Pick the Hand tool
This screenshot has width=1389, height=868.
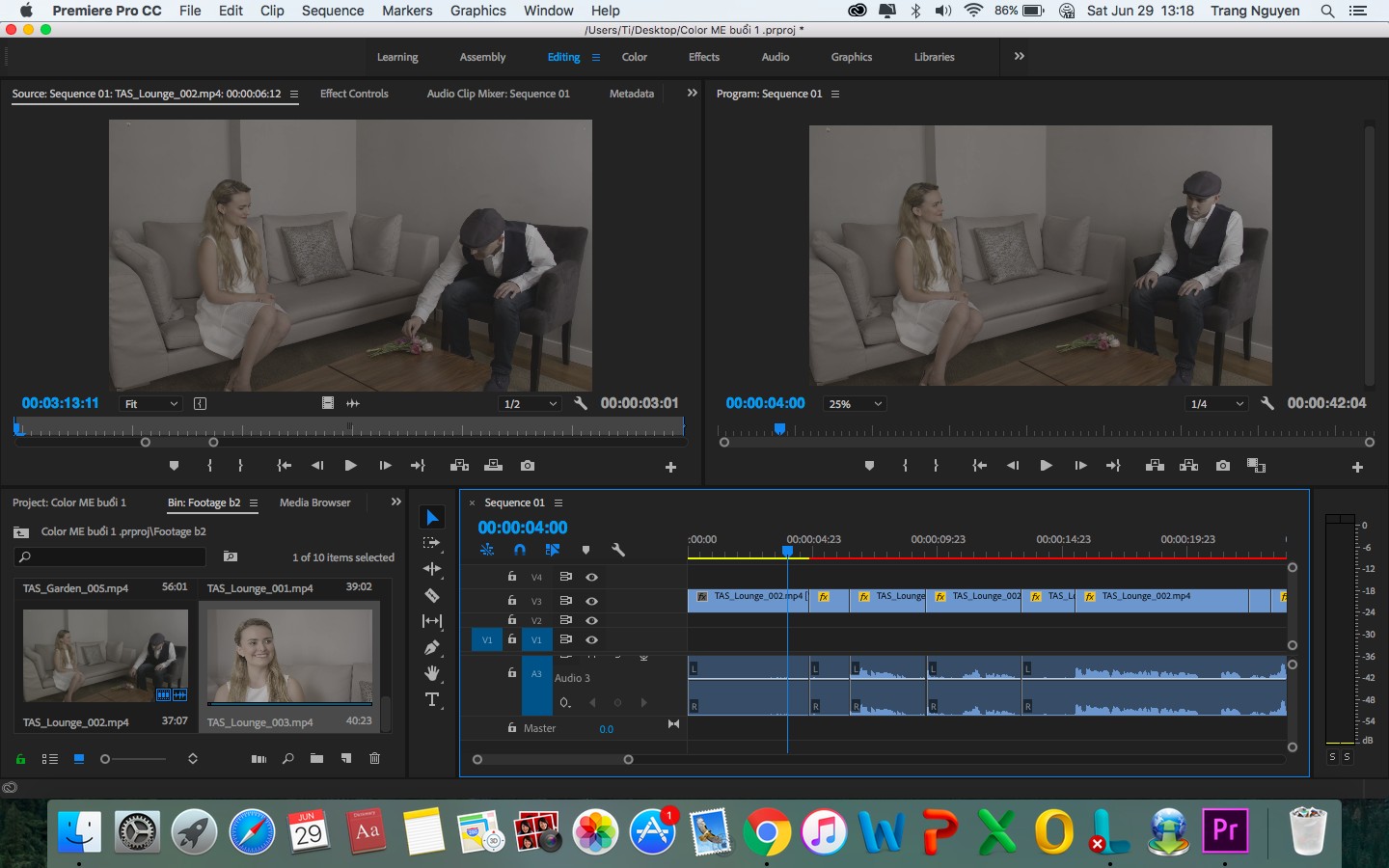point(432,673)
